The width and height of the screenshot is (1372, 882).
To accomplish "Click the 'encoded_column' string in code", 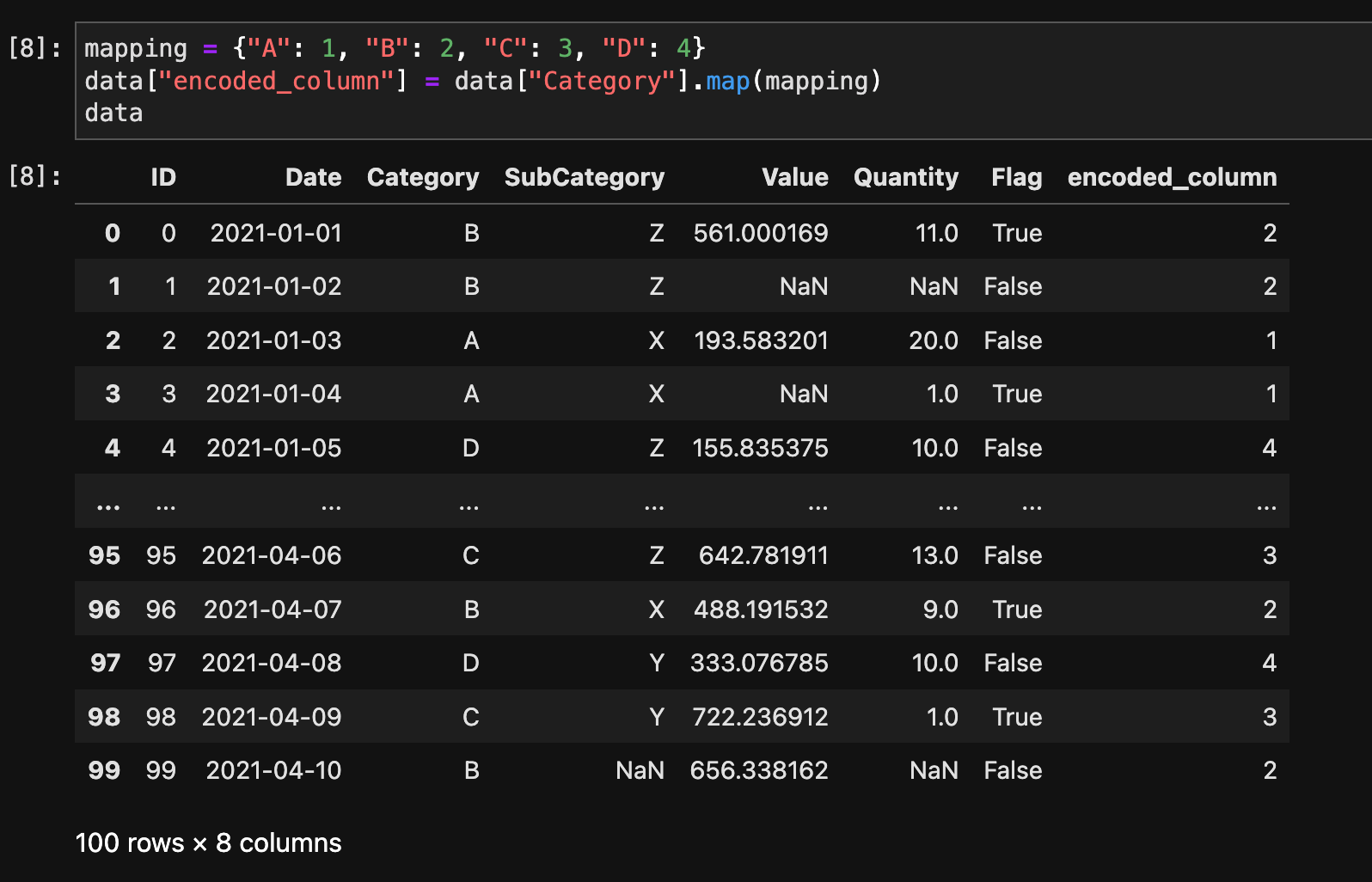I will click(x=277, y=81).
